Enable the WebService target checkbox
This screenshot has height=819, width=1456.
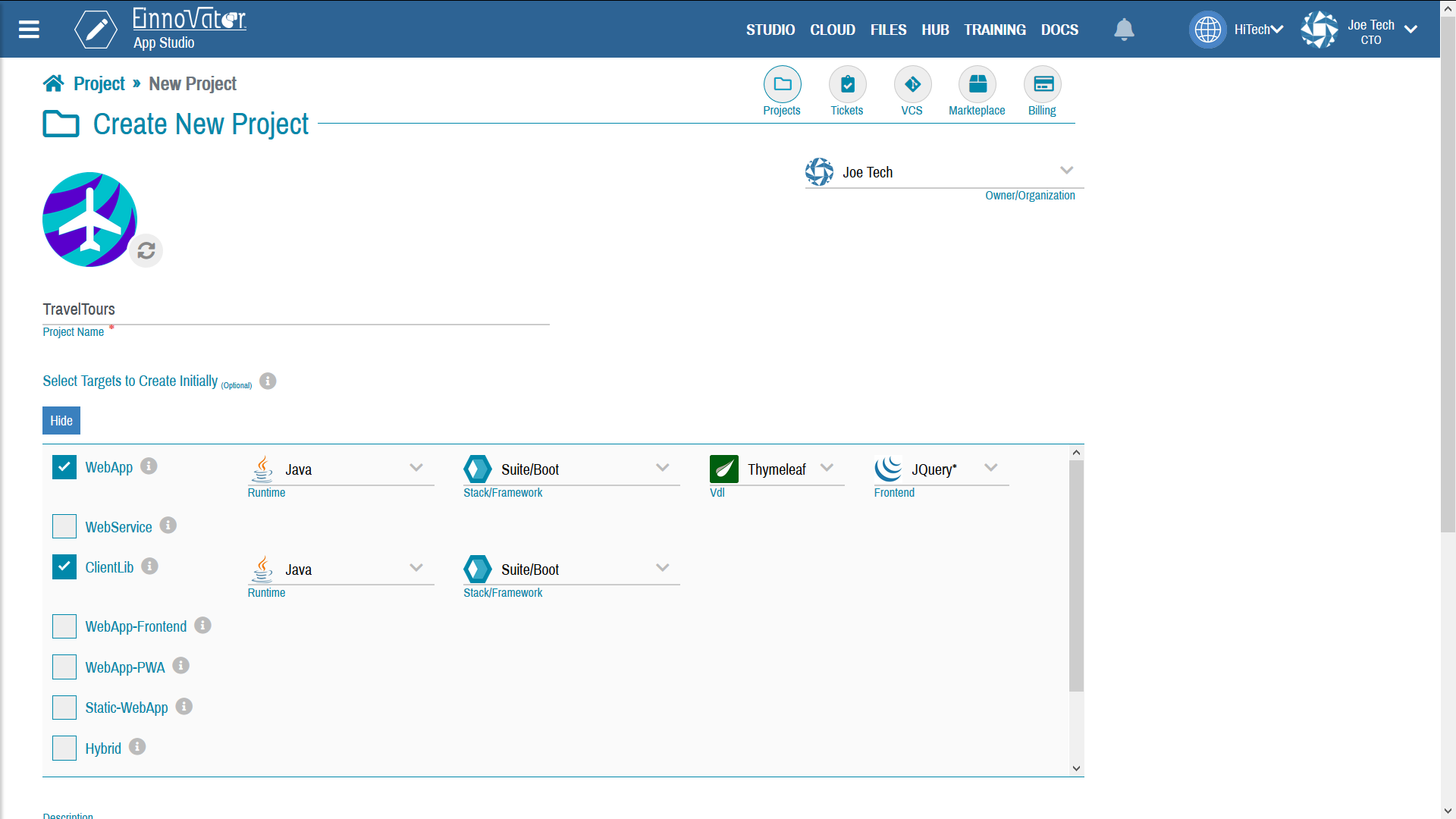click(x=63, y=527)
